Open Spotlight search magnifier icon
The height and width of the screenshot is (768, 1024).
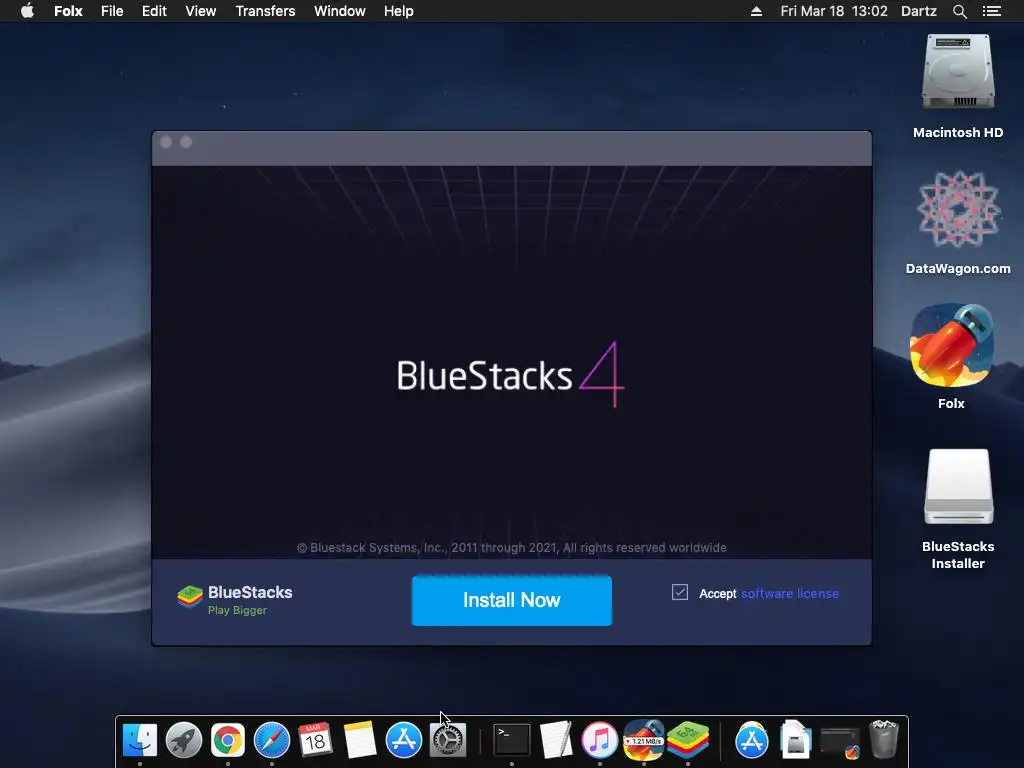click(x=959, y=11)
